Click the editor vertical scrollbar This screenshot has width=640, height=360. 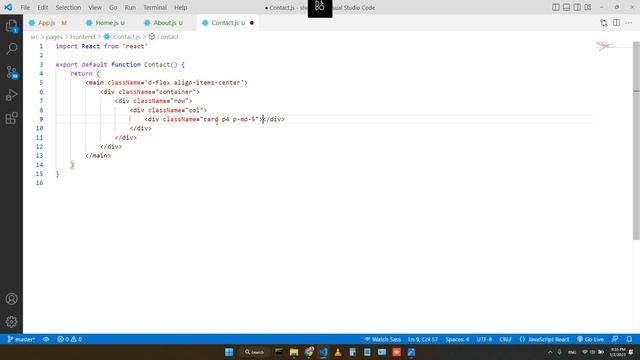tap(636, 140)
